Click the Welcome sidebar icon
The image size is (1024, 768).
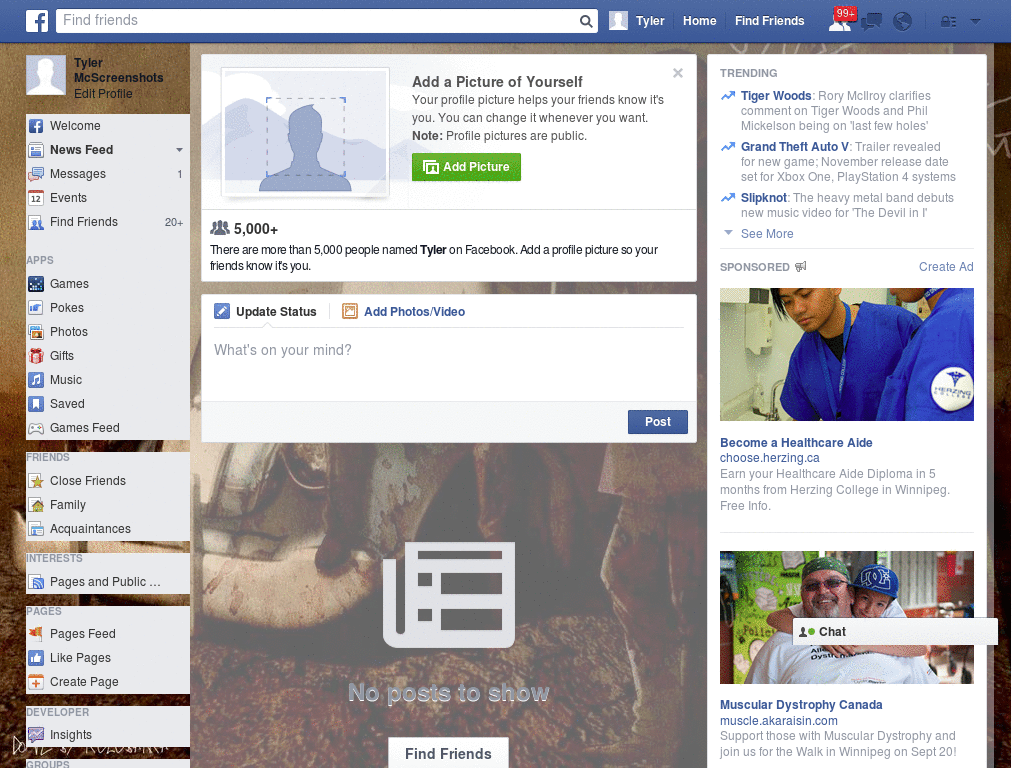coord(36,126)
